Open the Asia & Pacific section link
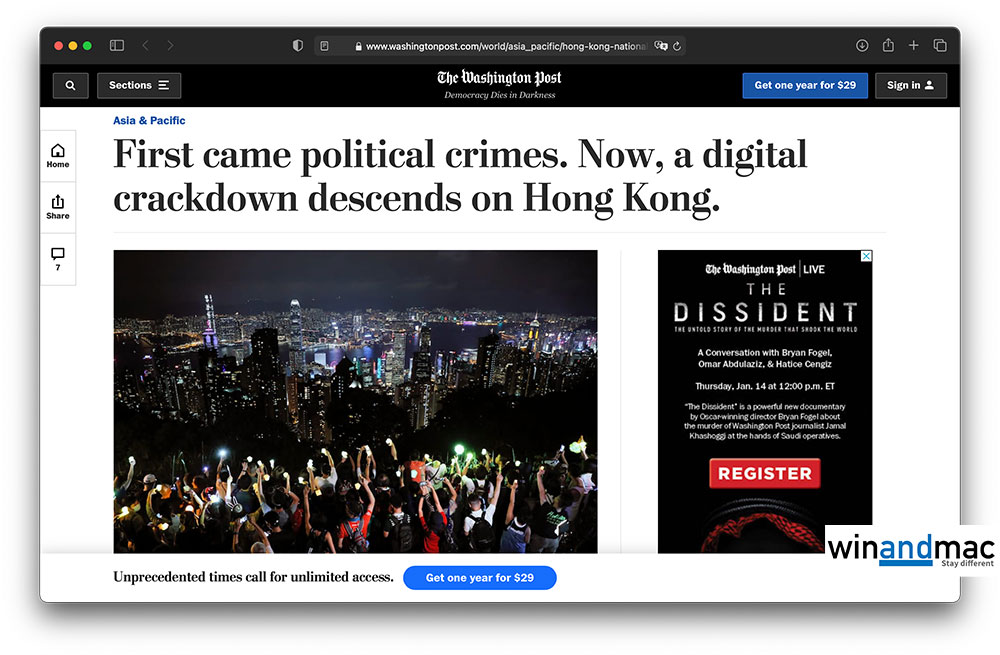The image size is (1000, 655). [149, 121]
